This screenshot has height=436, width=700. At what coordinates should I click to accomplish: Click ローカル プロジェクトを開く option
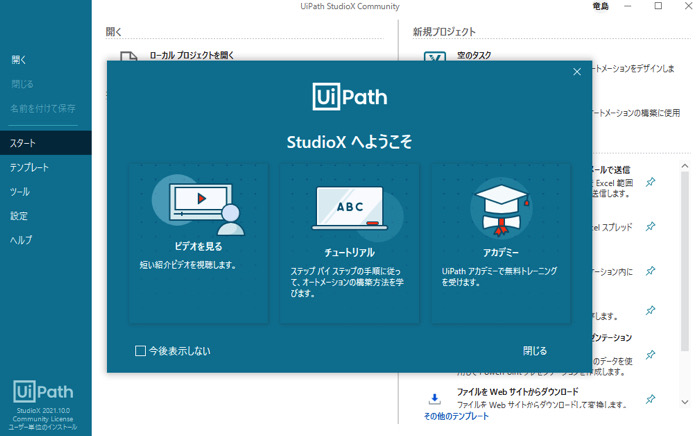(x=192, y=55)
